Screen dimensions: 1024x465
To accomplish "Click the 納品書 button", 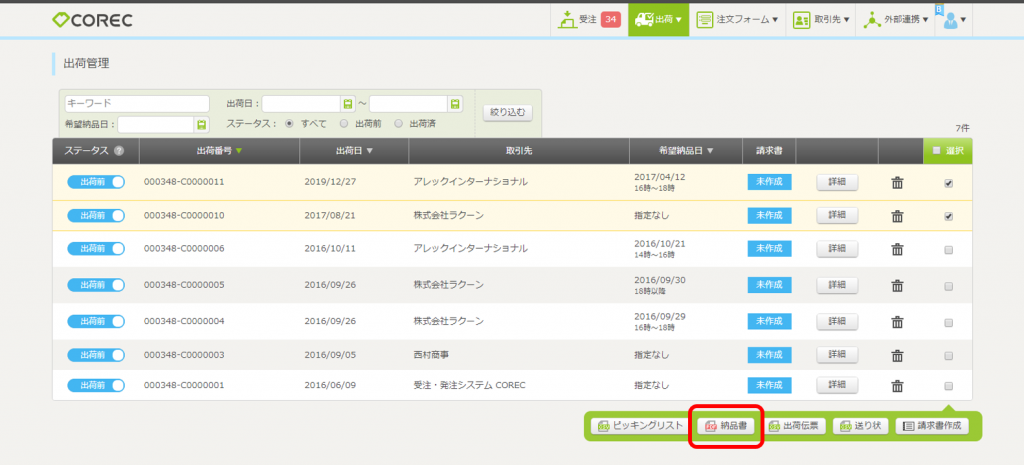I will [727, 426].
